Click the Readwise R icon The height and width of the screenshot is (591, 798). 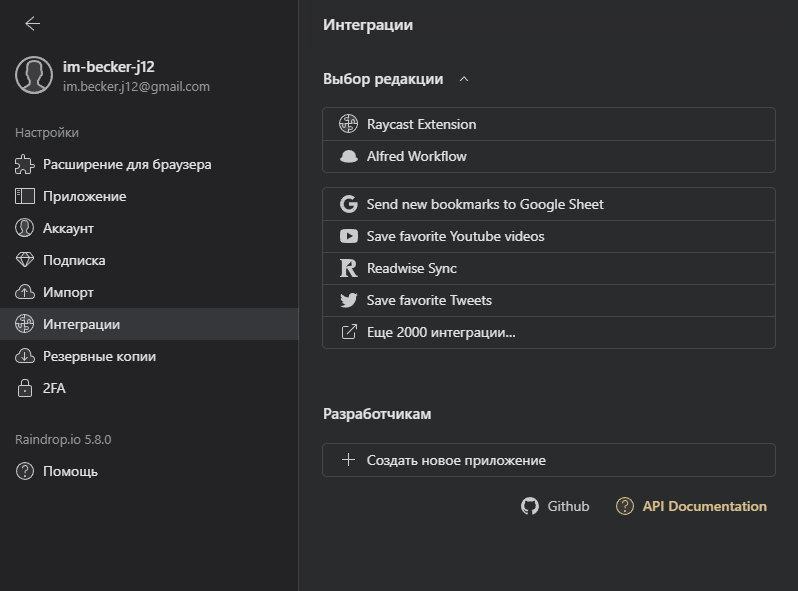pyautogui.click(x=349, y=268)
